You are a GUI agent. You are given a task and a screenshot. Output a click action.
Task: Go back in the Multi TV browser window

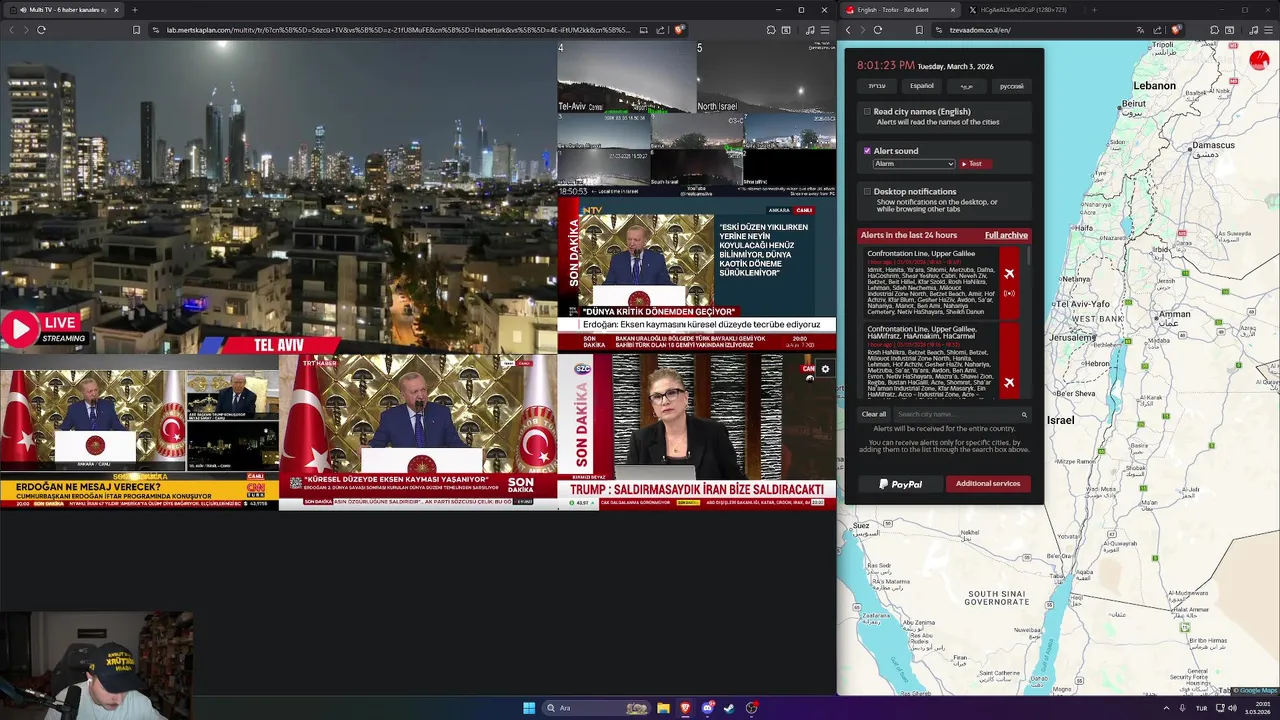click(10, 30)
